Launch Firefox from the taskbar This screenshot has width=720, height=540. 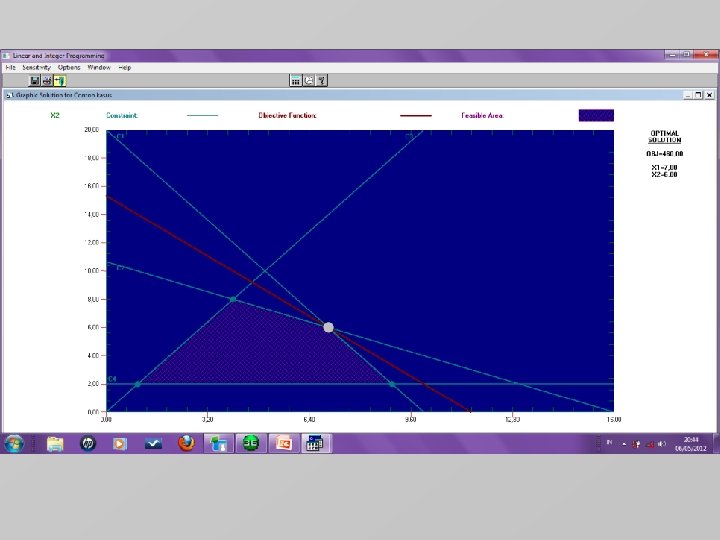186,443
